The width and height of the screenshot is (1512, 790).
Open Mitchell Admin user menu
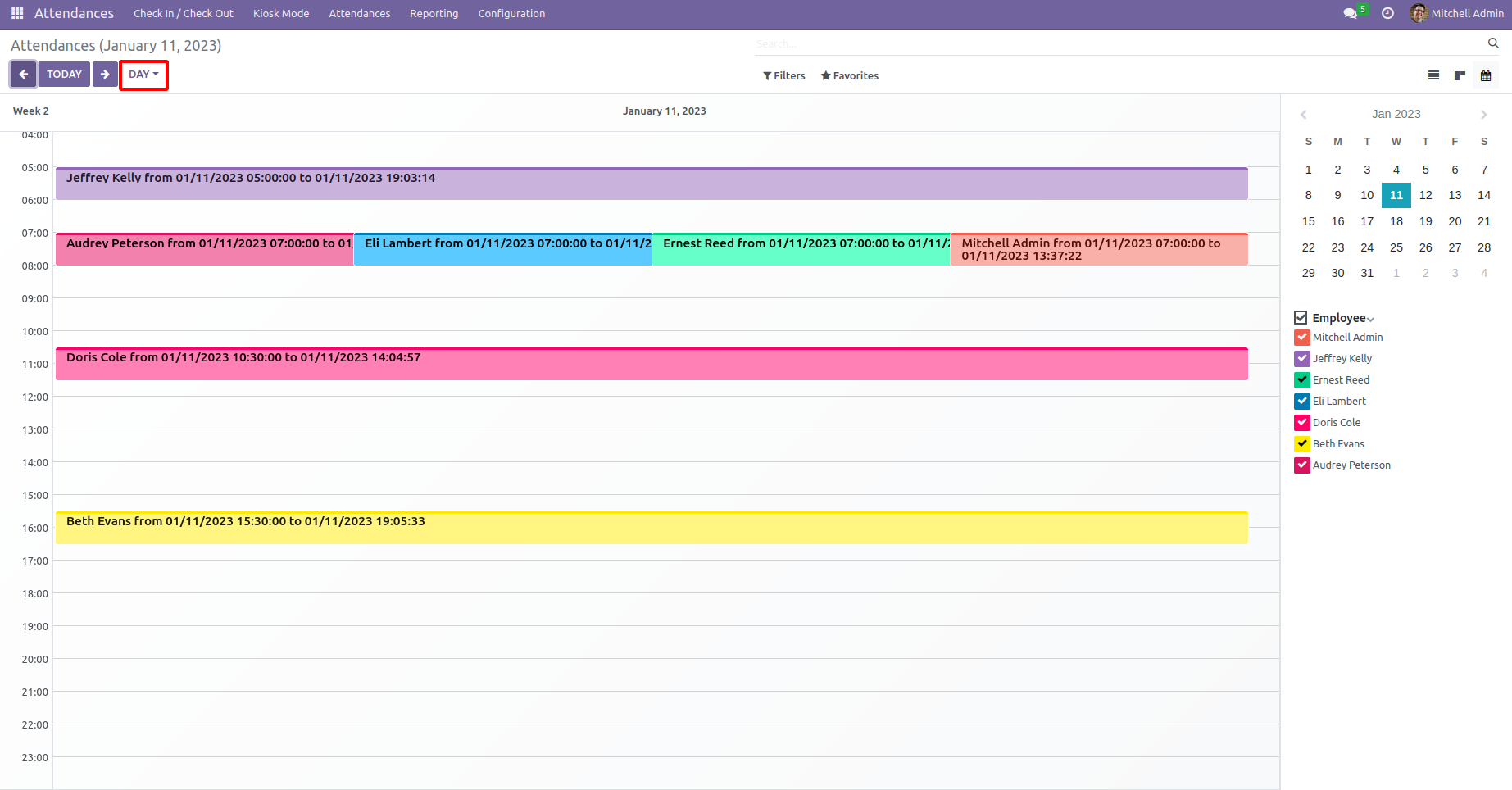1457,13
